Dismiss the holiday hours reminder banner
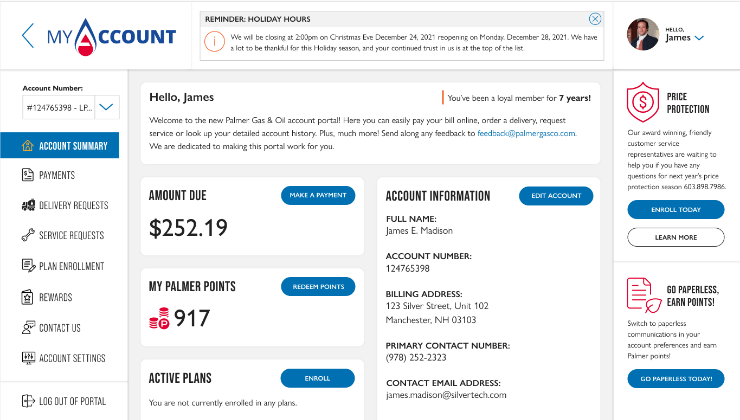This screenshot has width=740, height=420. click(x=595, y=19)
